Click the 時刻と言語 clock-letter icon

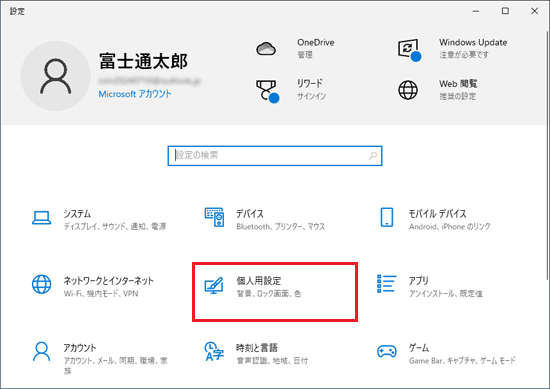point(214,351)
